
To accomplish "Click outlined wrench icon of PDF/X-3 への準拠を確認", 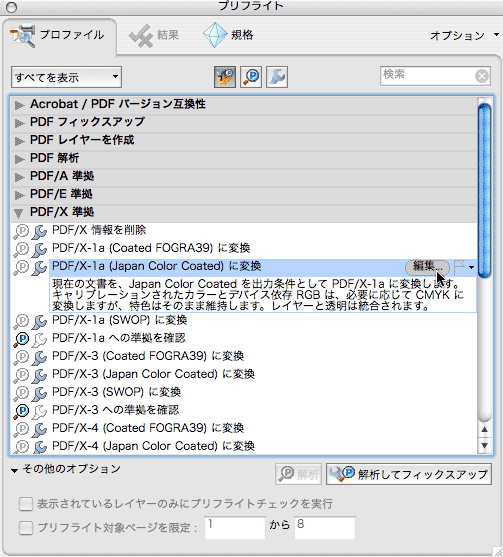I will pos(39,412).
